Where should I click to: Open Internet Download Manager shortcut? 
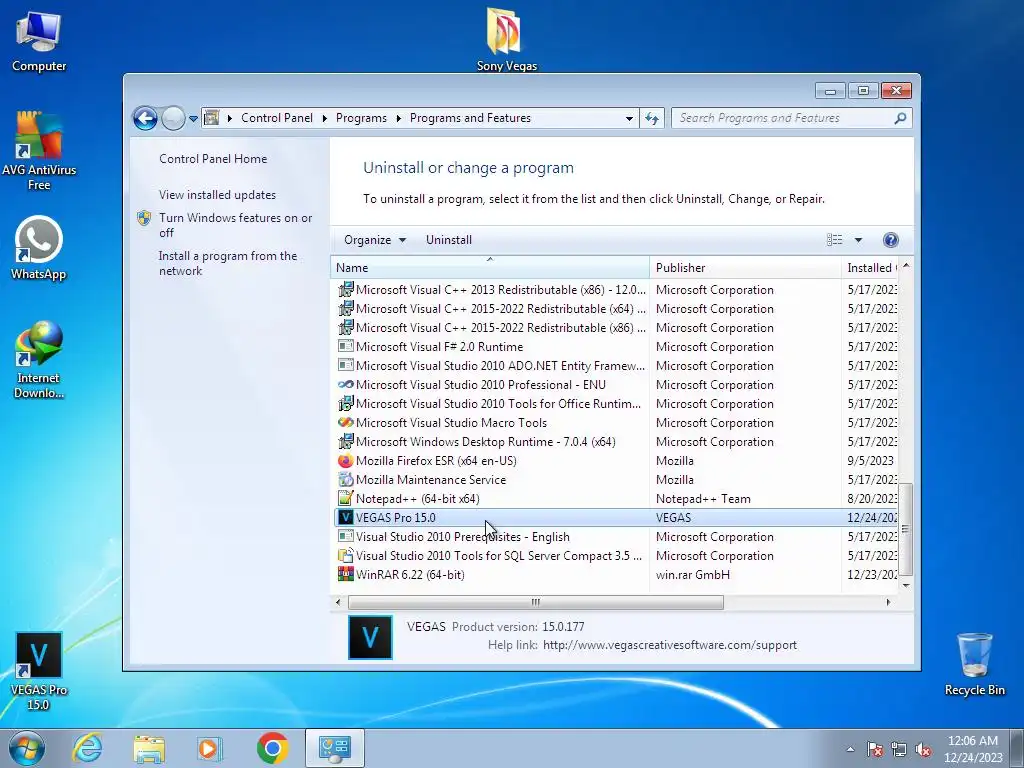point(39,359)
